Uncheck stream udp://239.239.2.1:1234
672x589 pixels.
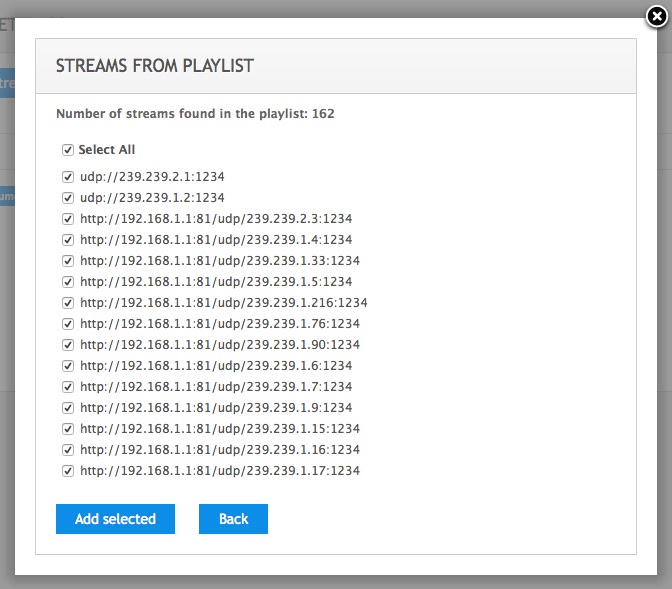(68, 177)
